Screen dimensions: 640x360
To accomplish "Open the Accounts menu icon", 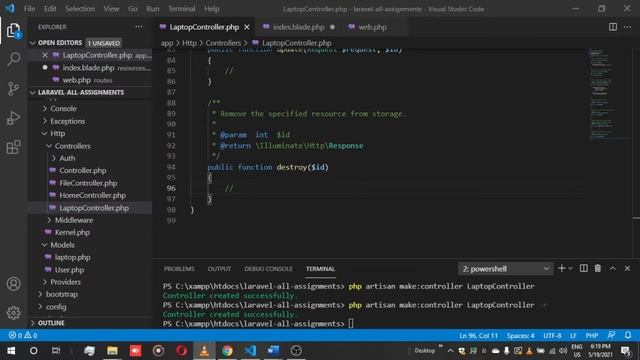I will coord(13,284).
